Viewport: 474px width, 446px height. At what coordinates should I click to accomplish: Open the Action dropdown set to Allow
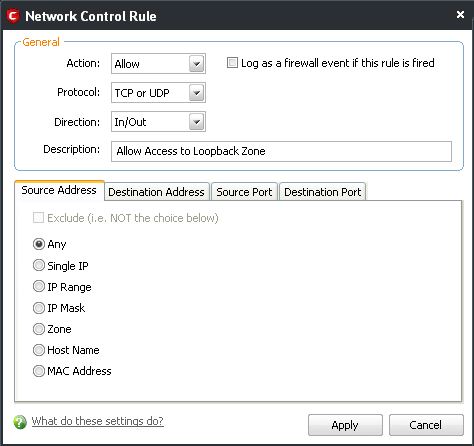pos(158,64)
